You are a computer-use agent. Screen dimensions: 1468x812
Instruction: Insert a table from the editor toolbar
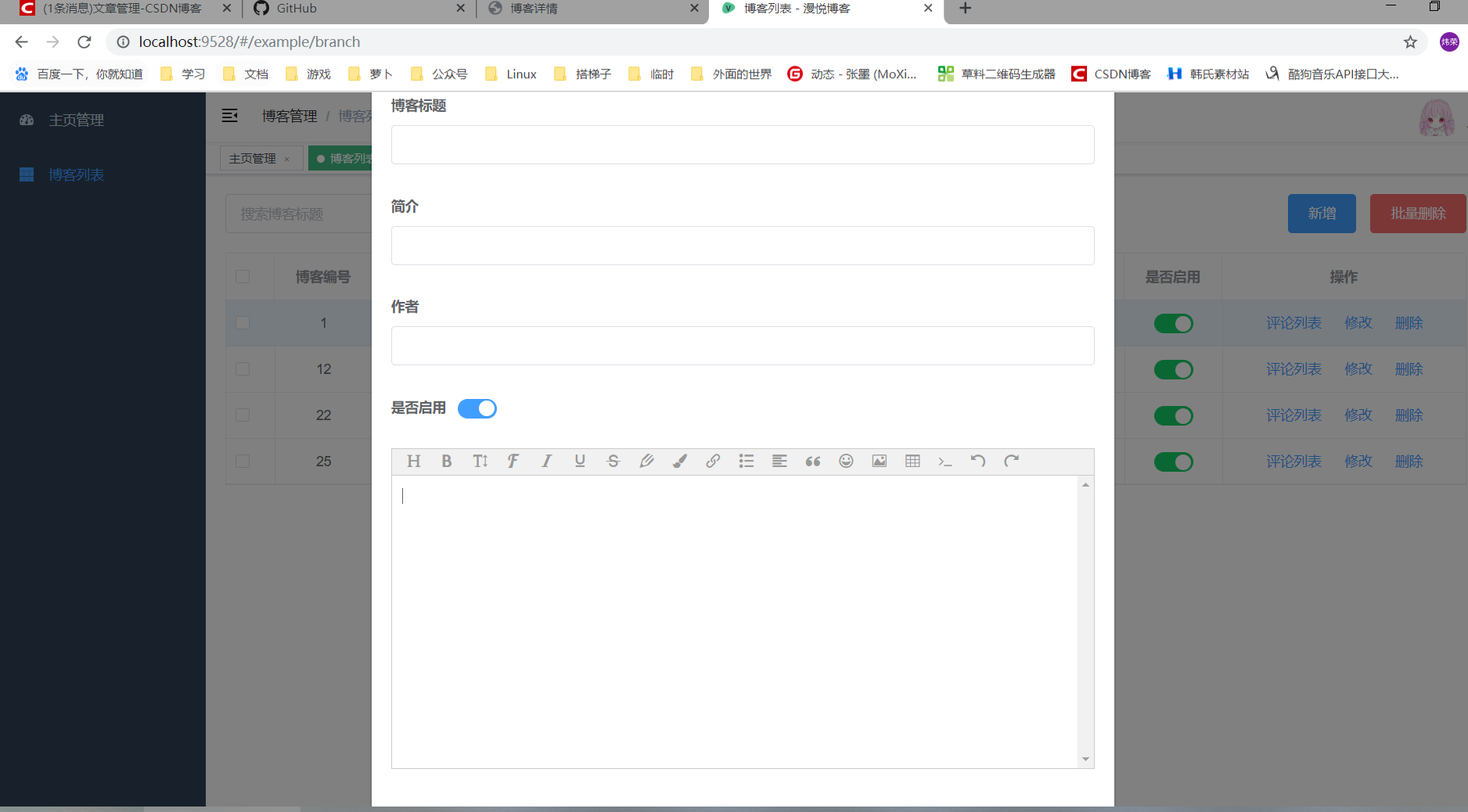(912, 462)
